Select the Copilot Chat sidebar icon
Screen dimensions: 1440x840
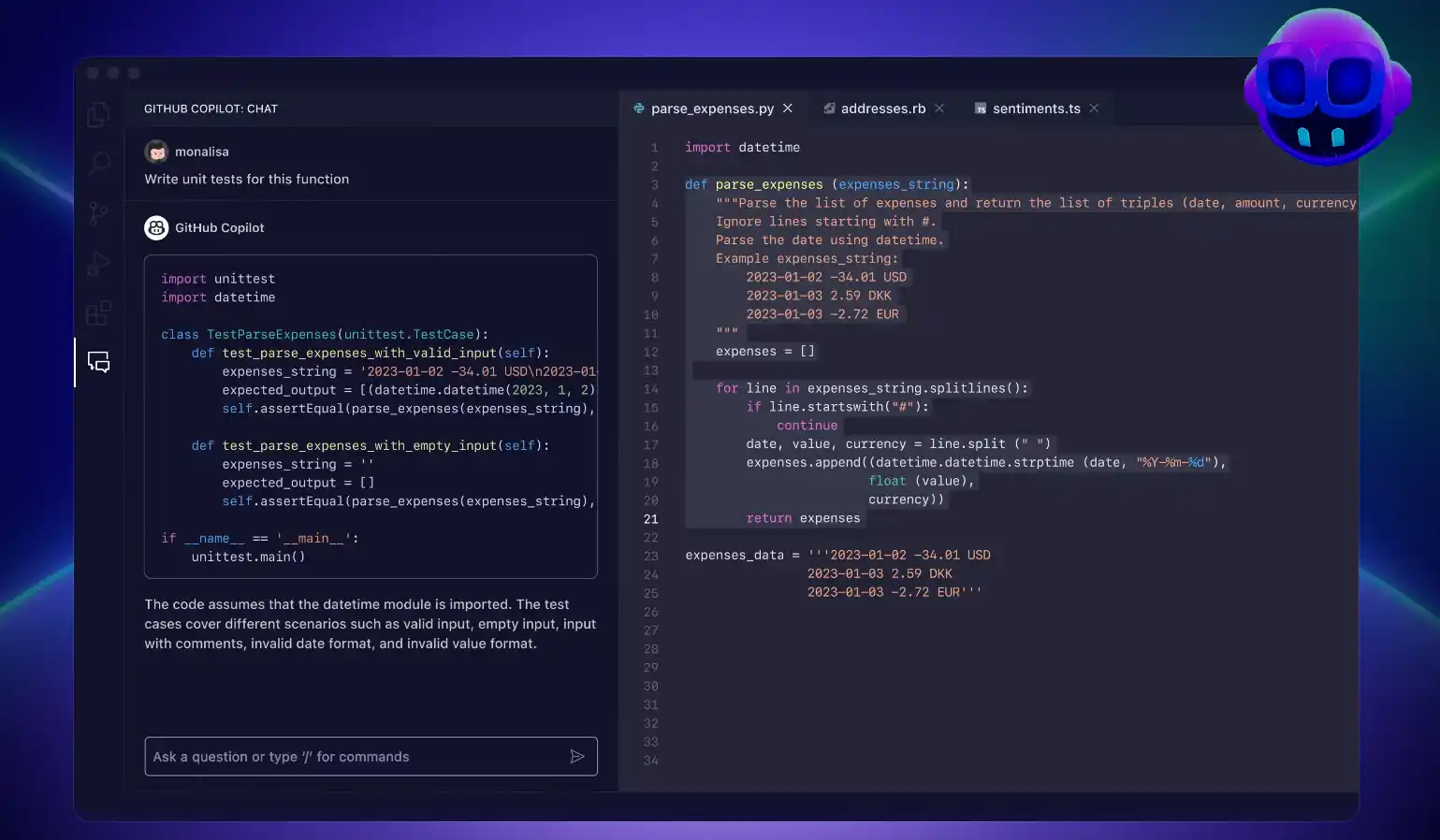point(98,362)
